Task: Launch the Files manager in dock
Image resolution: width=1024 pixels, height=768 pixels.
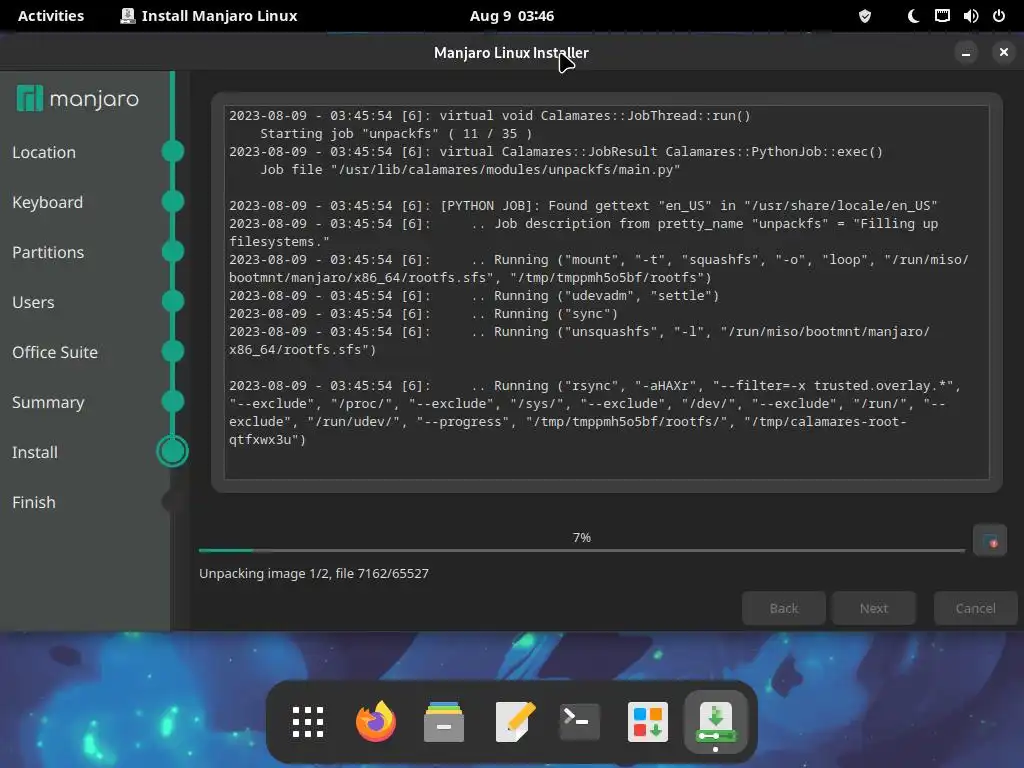Action: 443,722
